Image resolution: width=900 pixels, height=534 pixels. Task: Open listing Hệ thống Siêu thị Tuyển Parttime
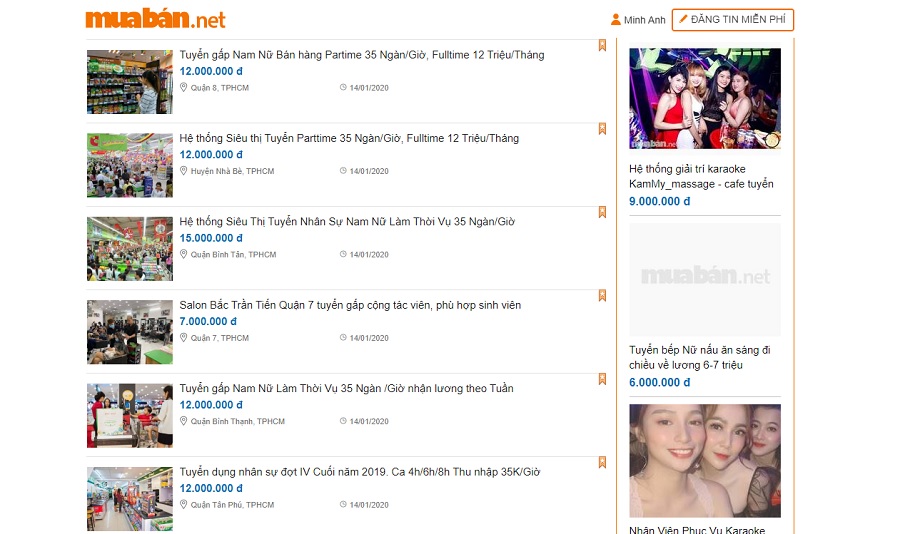click(x=349, y=138)
